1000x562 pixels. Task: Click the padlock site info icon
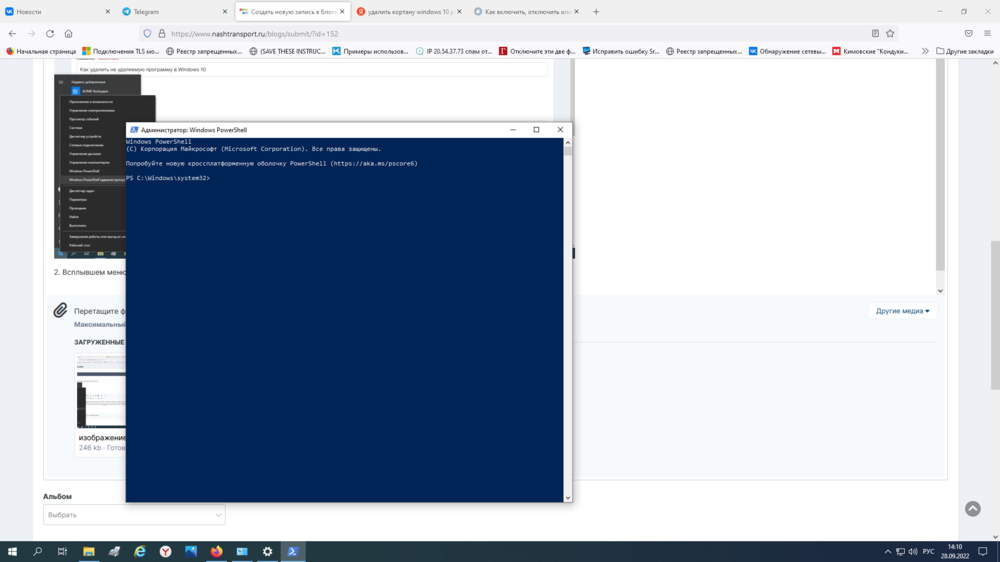point(161,33)
